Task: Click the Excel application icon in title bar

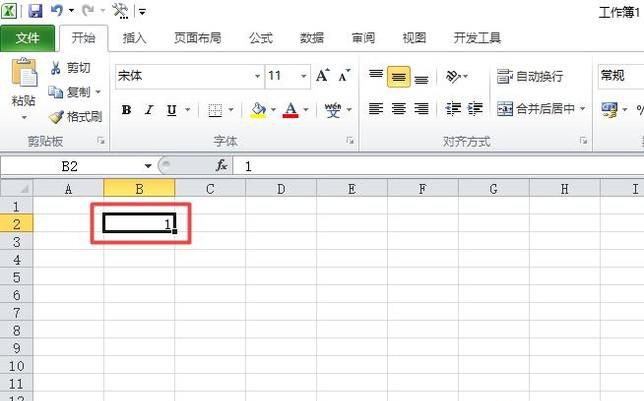Action: [x=9, y=11]
